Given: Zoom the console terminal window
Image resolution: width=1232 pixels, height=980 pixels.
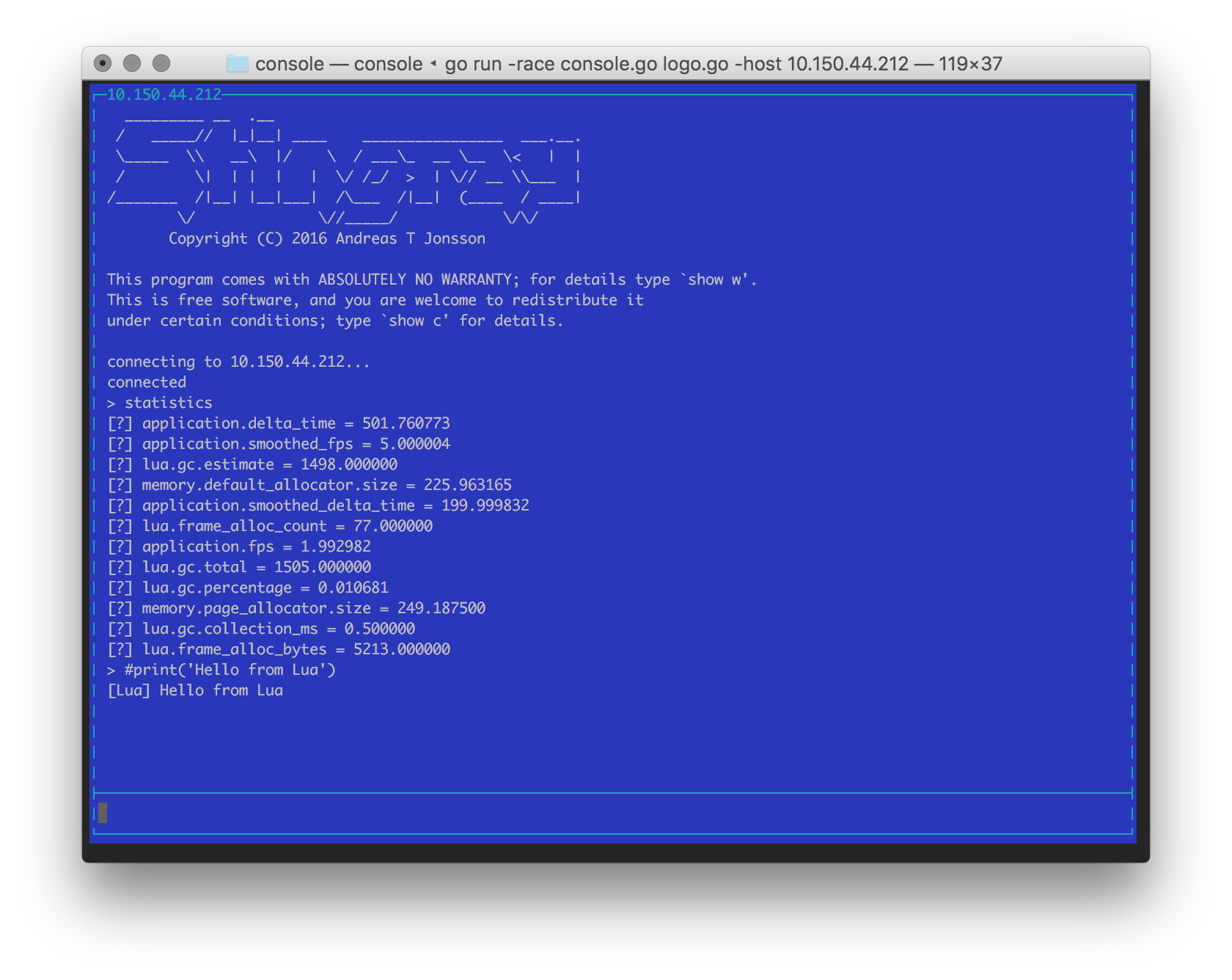Looking at the screenshot, I should (x=161, y=64).
